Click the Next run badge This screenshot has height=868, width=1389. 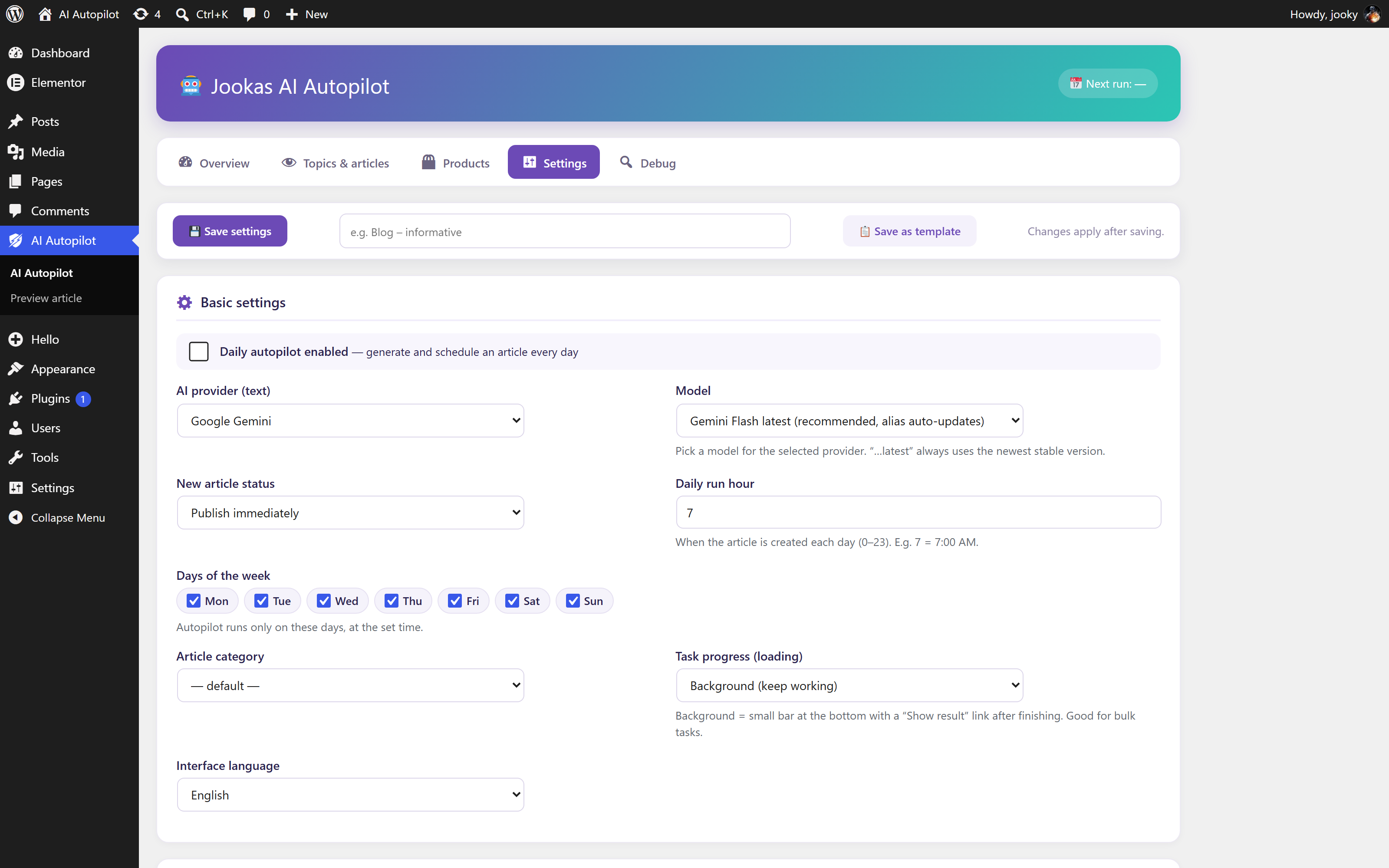(x=1108, y=83)
